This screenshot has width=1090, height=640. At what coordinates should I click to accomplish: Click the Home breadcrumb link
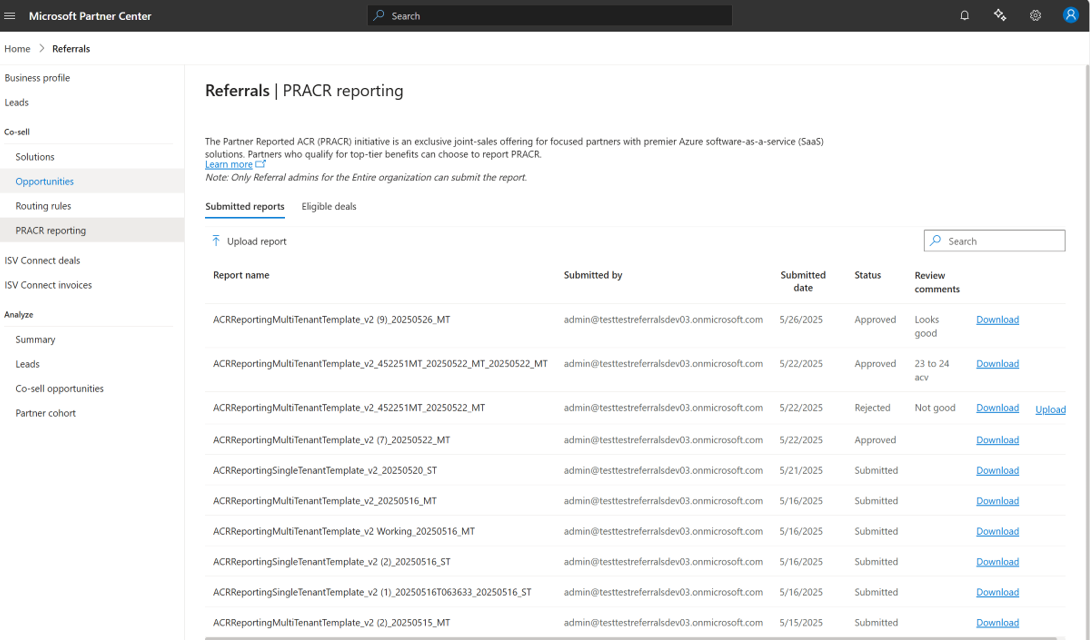point(17,49)
